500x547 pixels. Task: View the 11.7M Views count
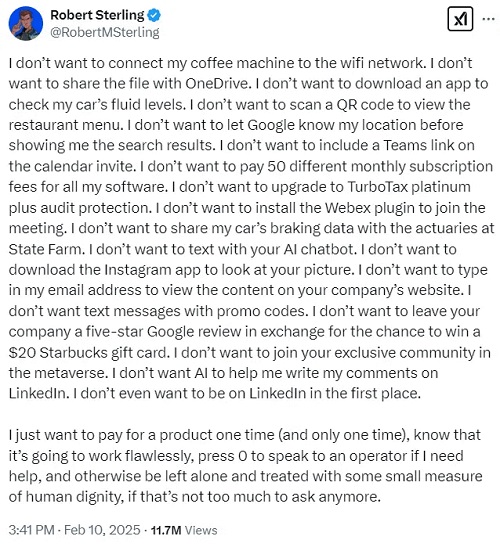click(184, 530)
